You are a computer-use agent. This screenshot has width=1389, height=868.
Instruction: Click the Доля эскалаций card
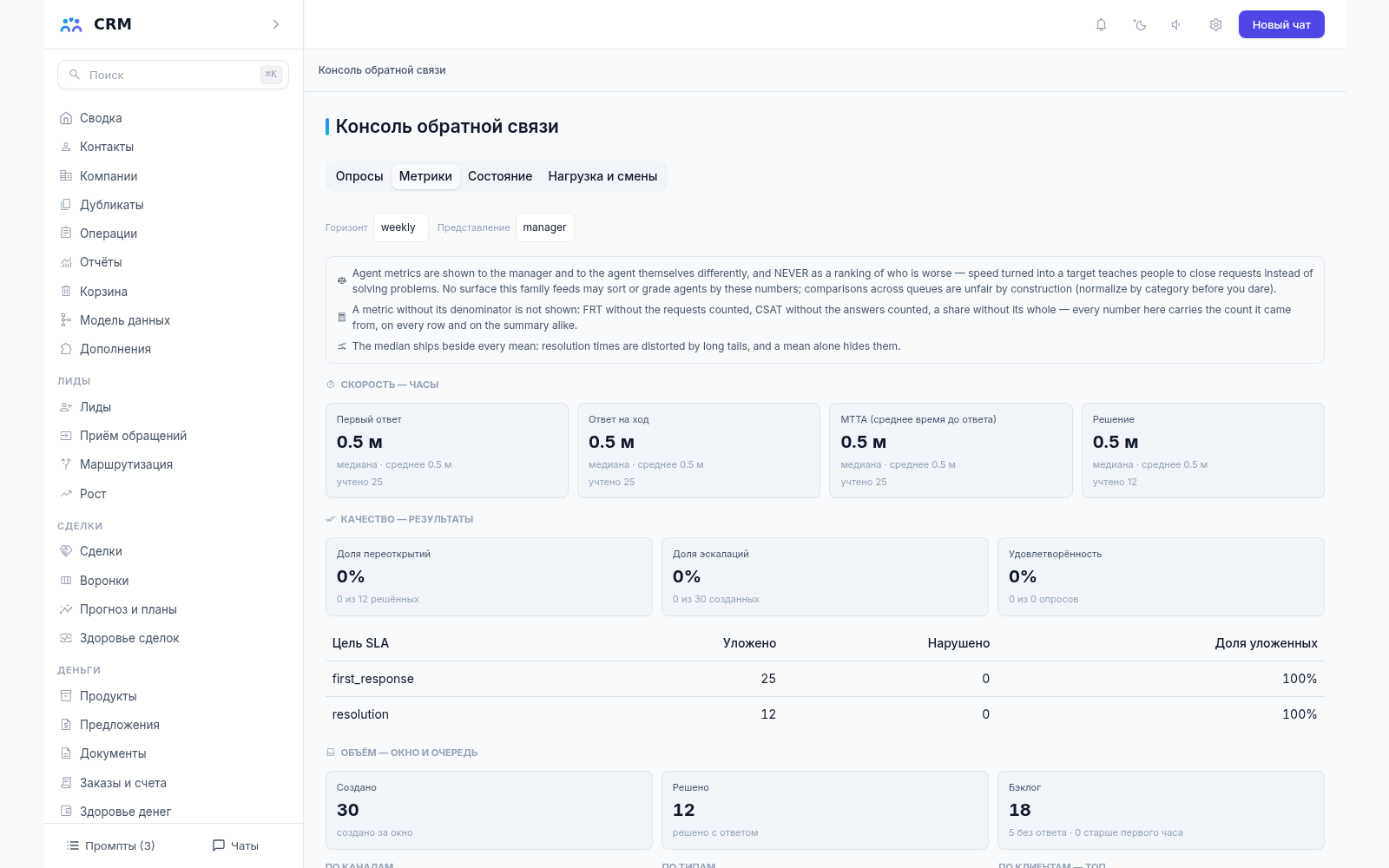click(825, 576)
